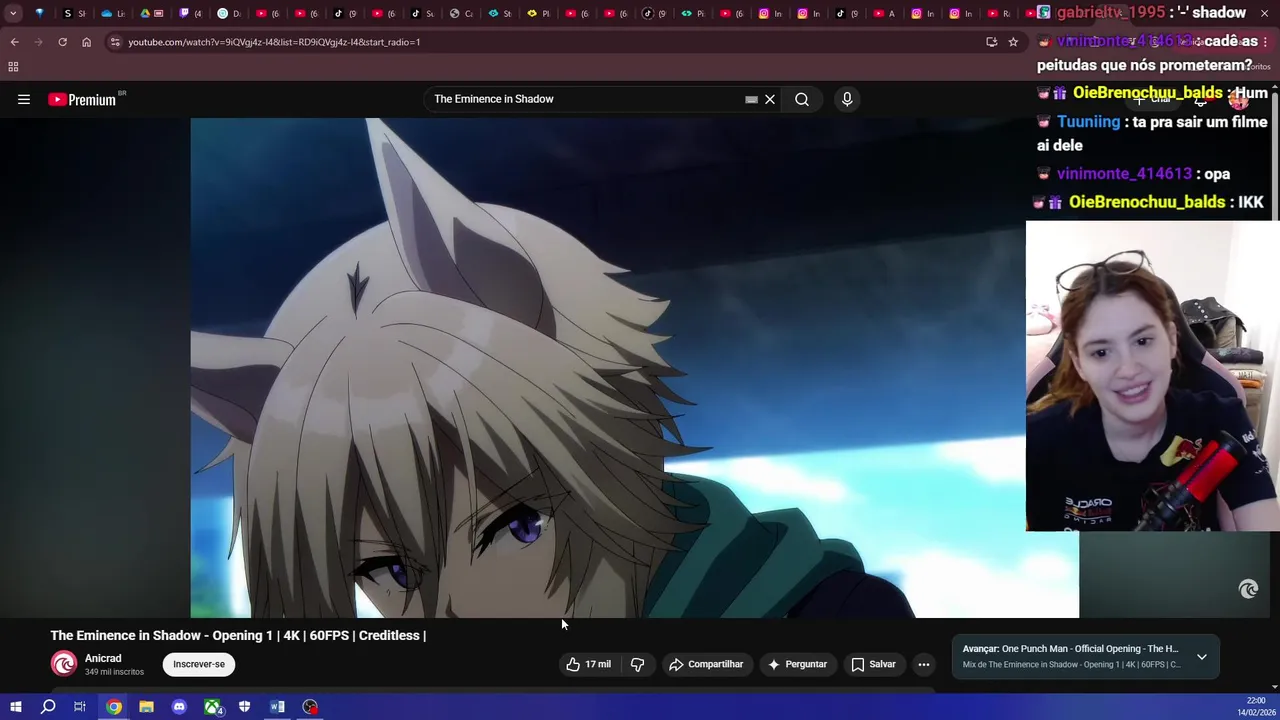Subscribe with the Inscrever-se button
Screen dimensions: 1280x720
click(199, 664)
